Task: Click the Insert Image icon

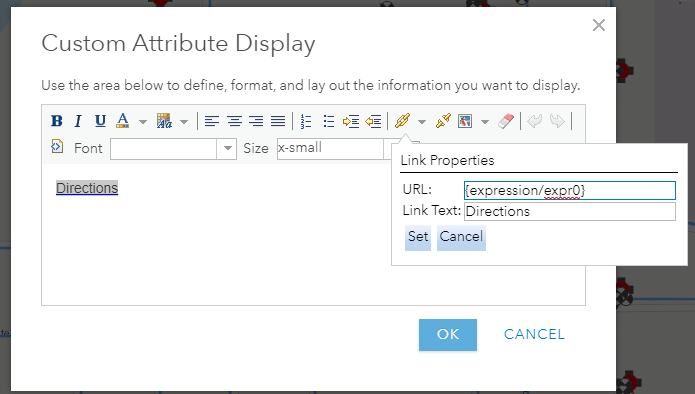Action: (x=465, y=121)
